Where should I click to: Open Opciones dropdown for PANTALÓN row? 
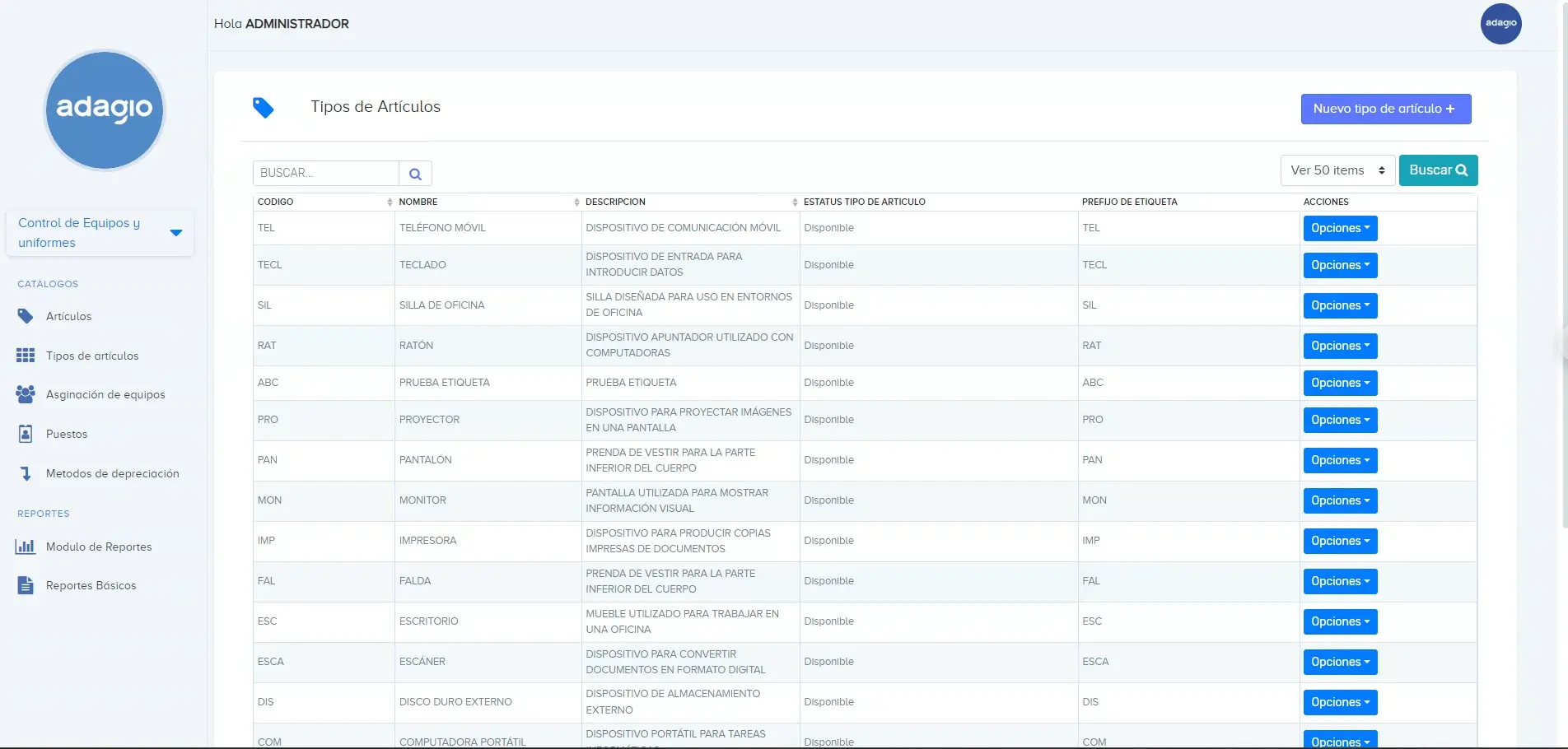1340,460
